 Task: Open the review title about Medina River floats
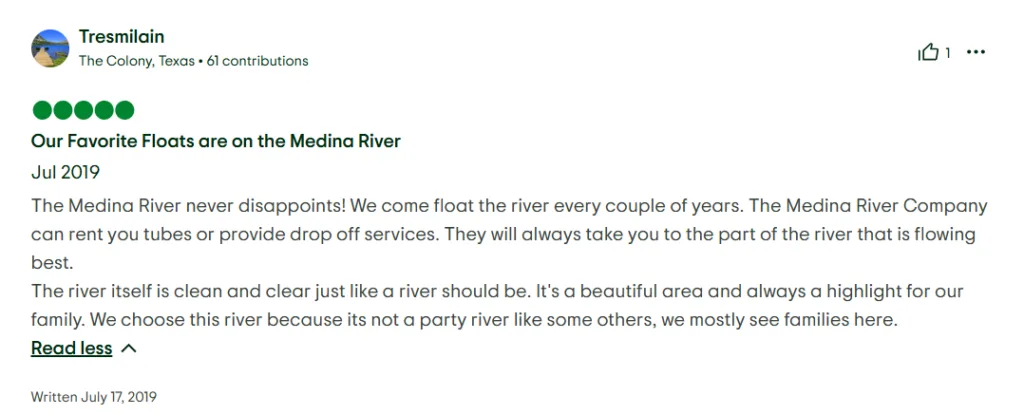point(216,141)
